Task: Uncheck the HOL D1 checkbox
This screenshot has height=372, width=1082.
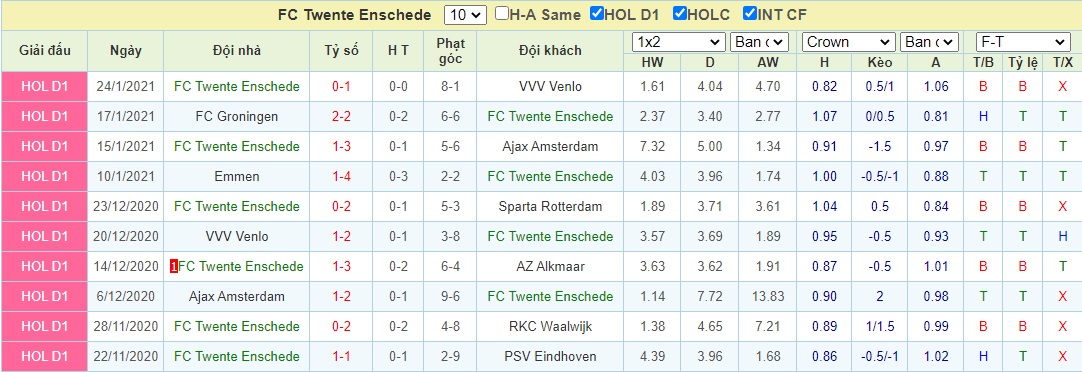Action: tap(597, 14)
